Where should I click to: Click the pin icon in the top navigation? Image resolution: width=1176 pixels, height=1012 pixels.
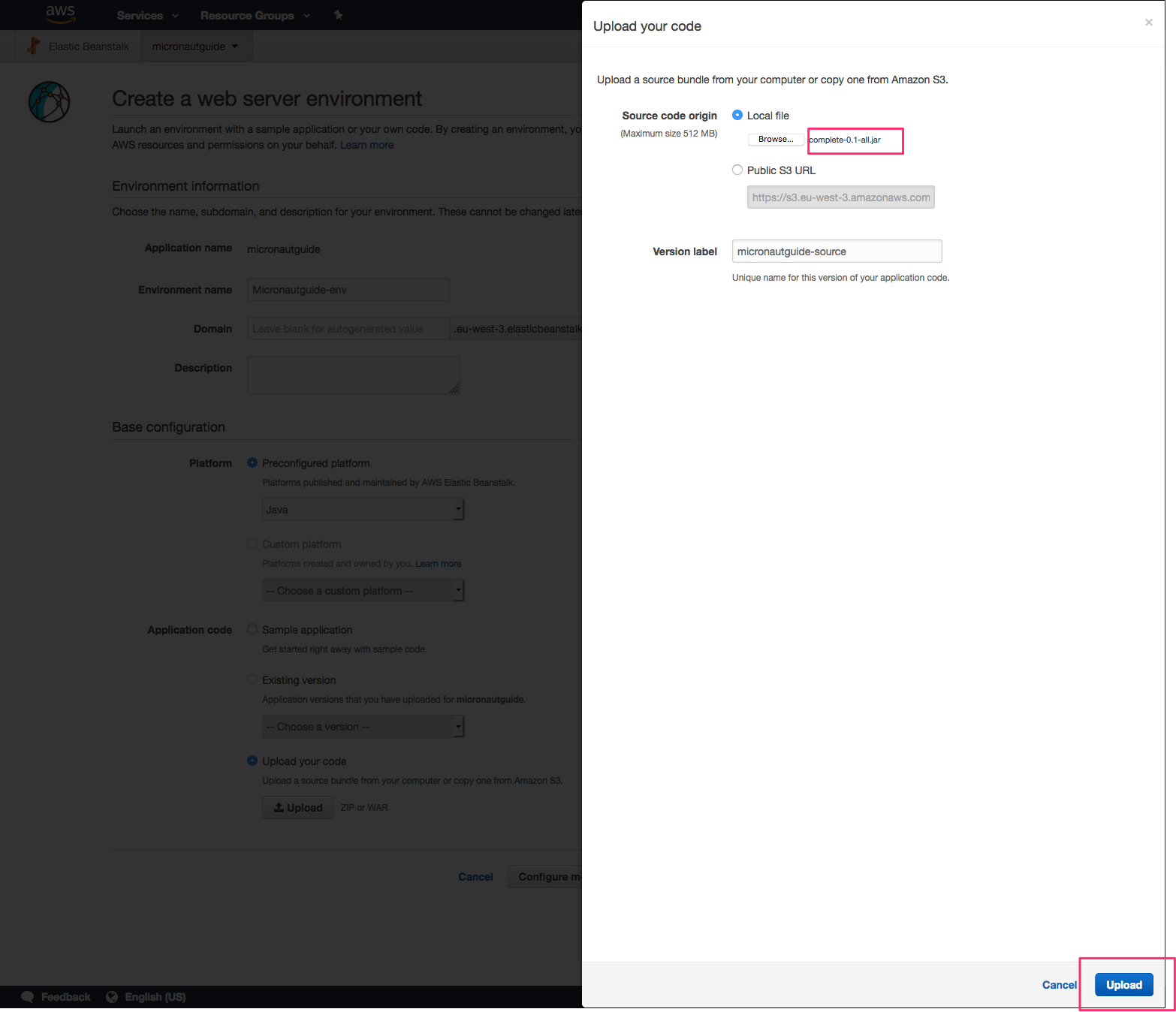point(338,15)
